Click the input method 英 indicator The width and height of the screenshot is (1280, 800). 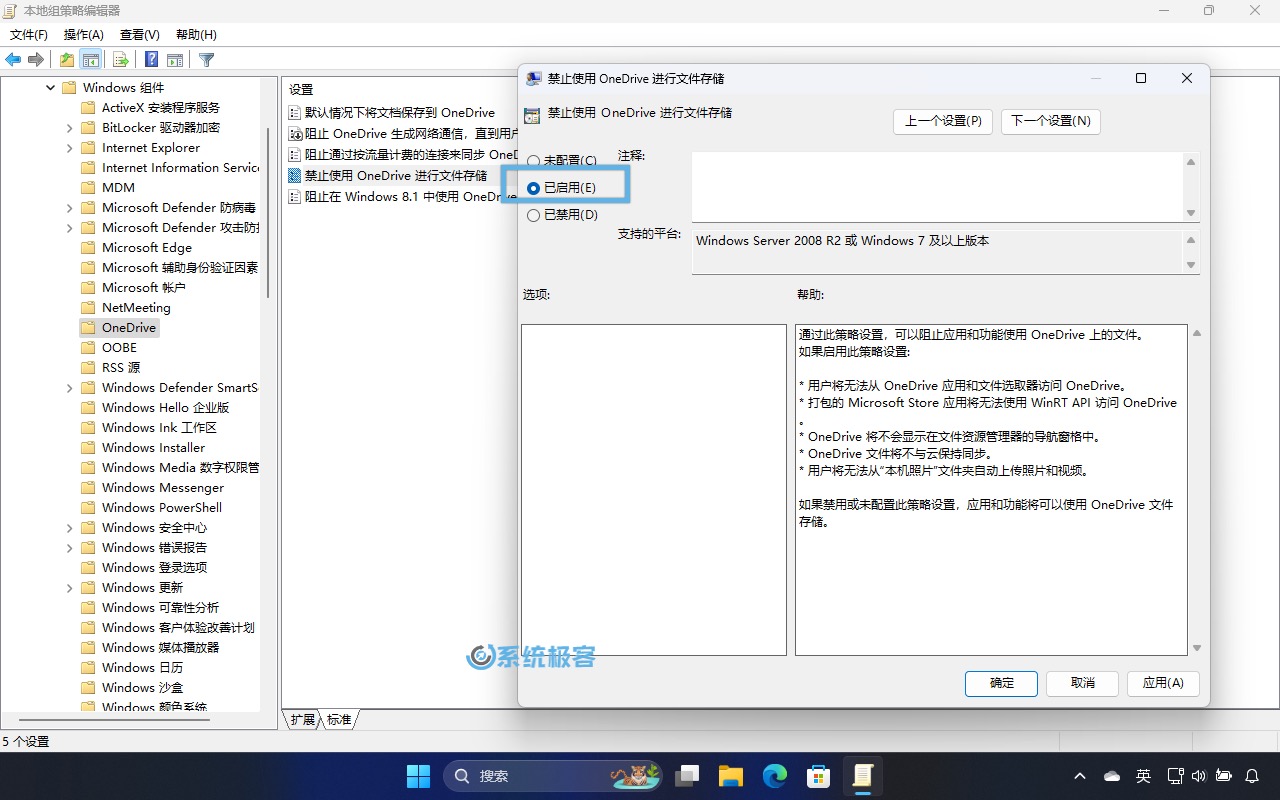pyautogui.click(x=1143, y=776)
